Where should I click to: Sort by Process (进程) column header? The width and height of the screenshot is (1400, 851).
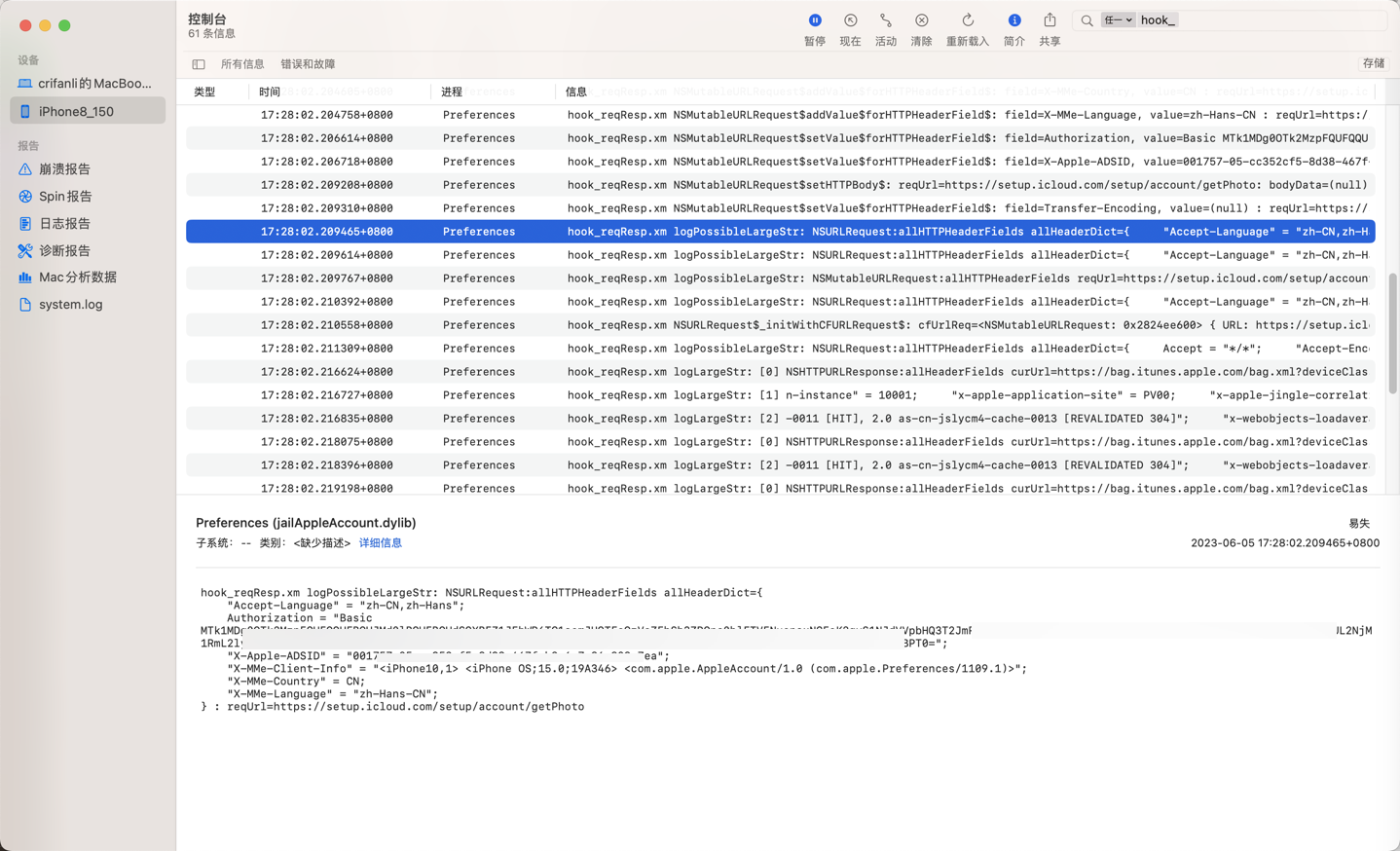click(x=452, y=92)
